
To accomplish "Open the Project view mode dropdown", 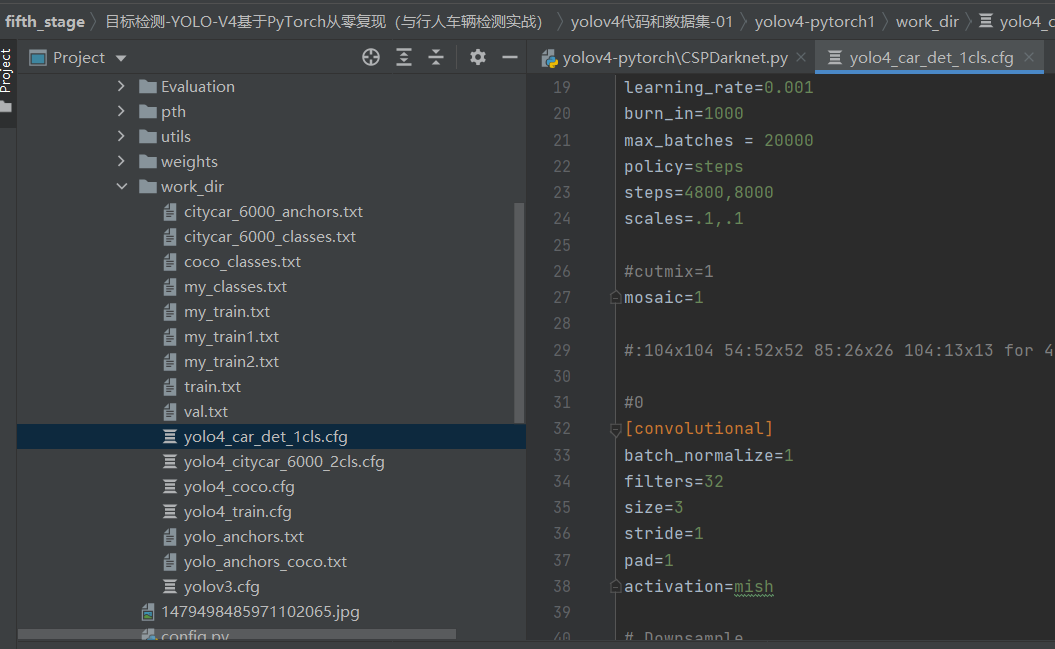I will (x=120, y=57).
